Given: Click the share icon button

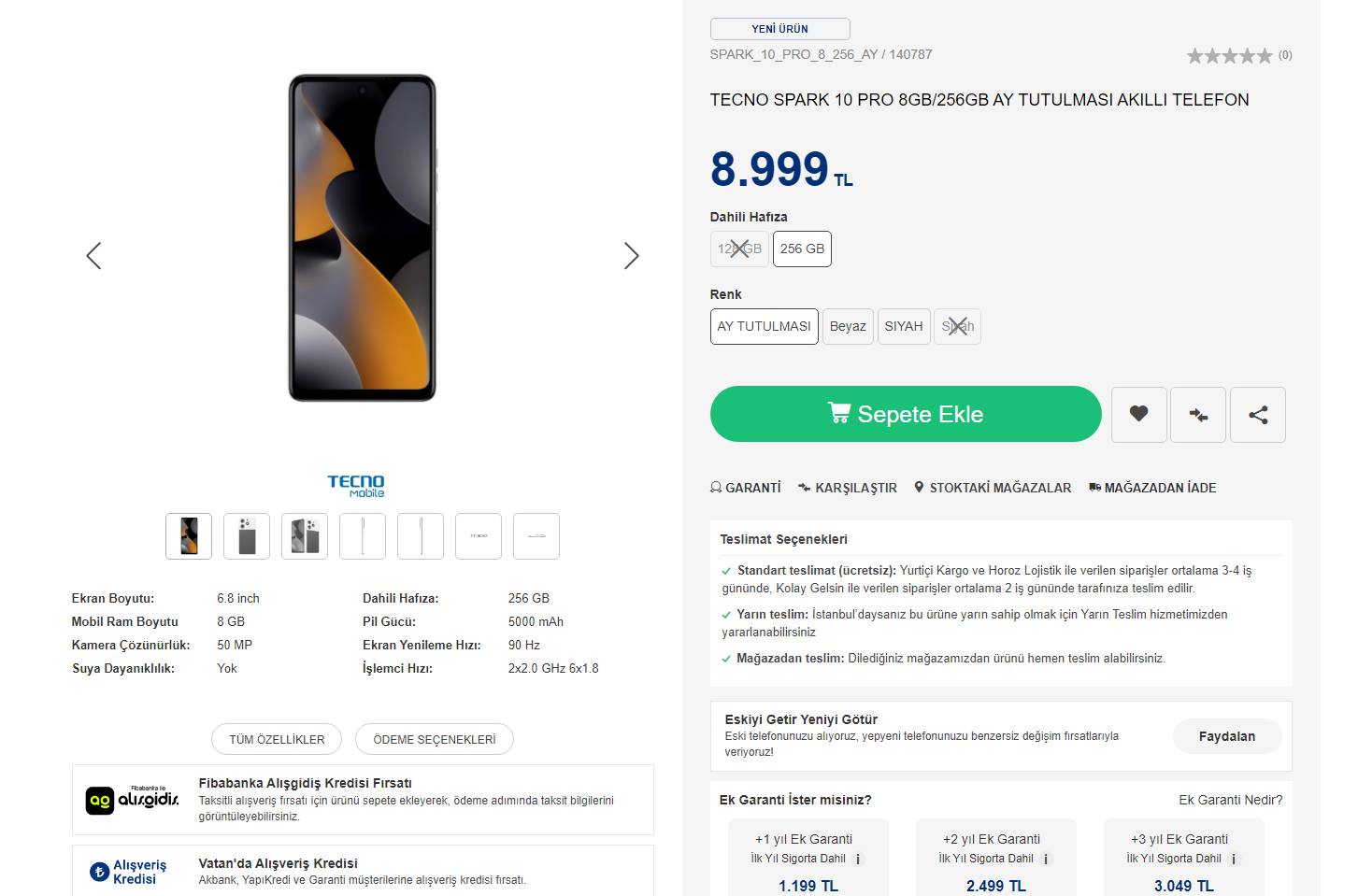Looking at the screenshot, I should pos(1257,414).
